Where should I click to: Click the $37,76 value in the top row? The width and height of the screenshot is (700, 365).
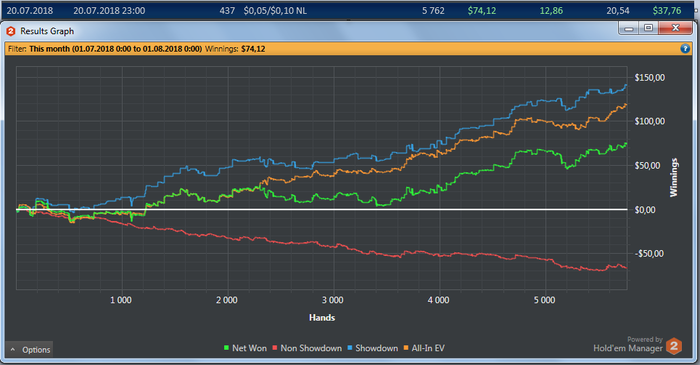(667, 11)
